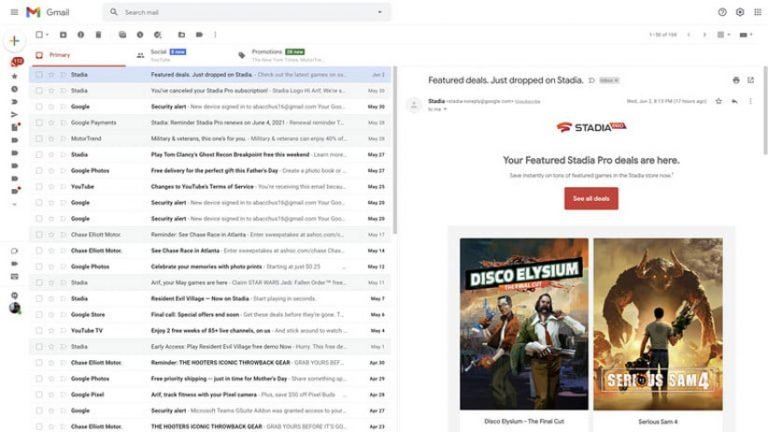Open email in new window icon

[751, 80]
